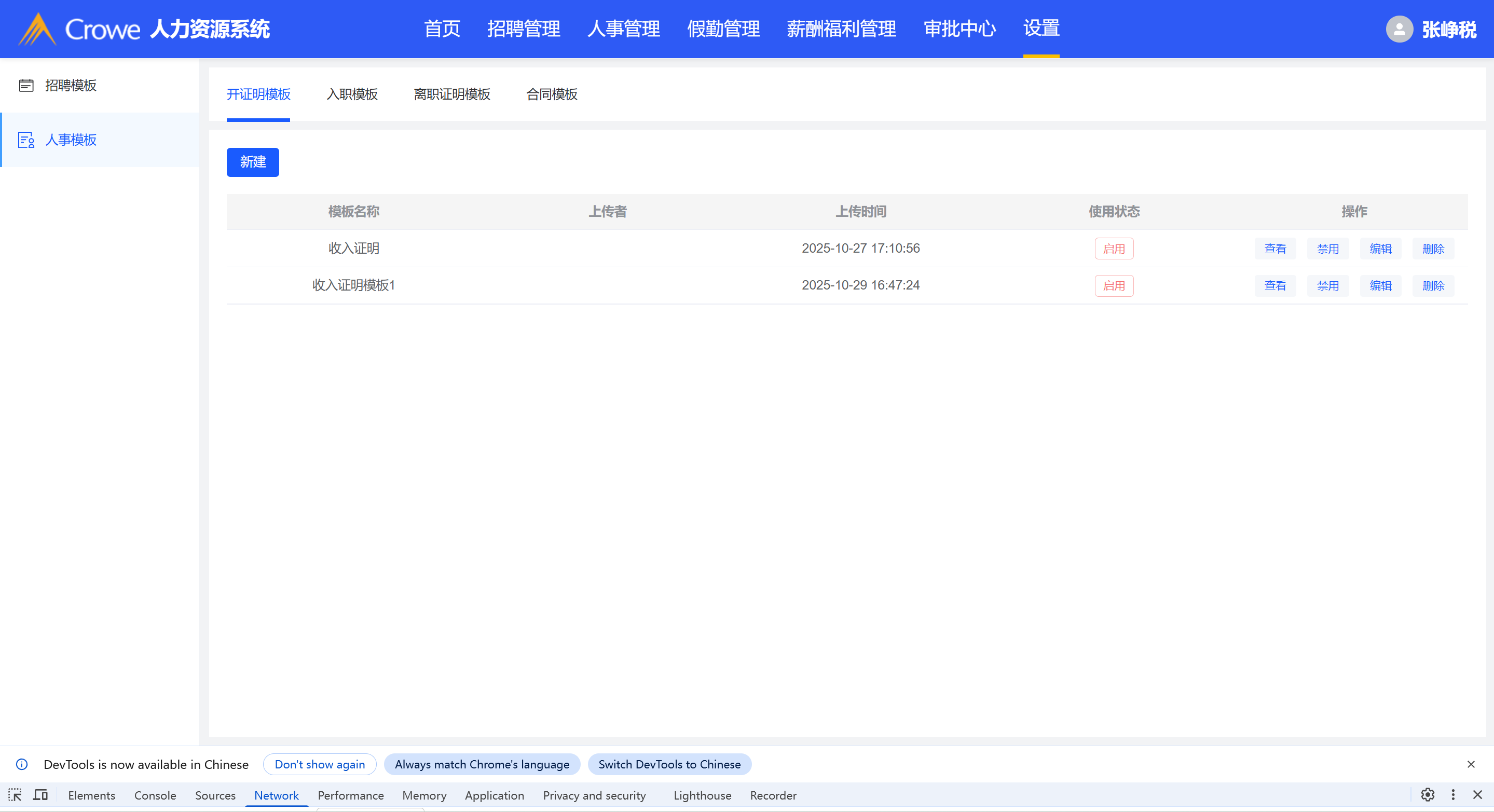Disable the 收入证明 template via 禁用
The image size is (1494, 812).
[x=1327, y=249]
